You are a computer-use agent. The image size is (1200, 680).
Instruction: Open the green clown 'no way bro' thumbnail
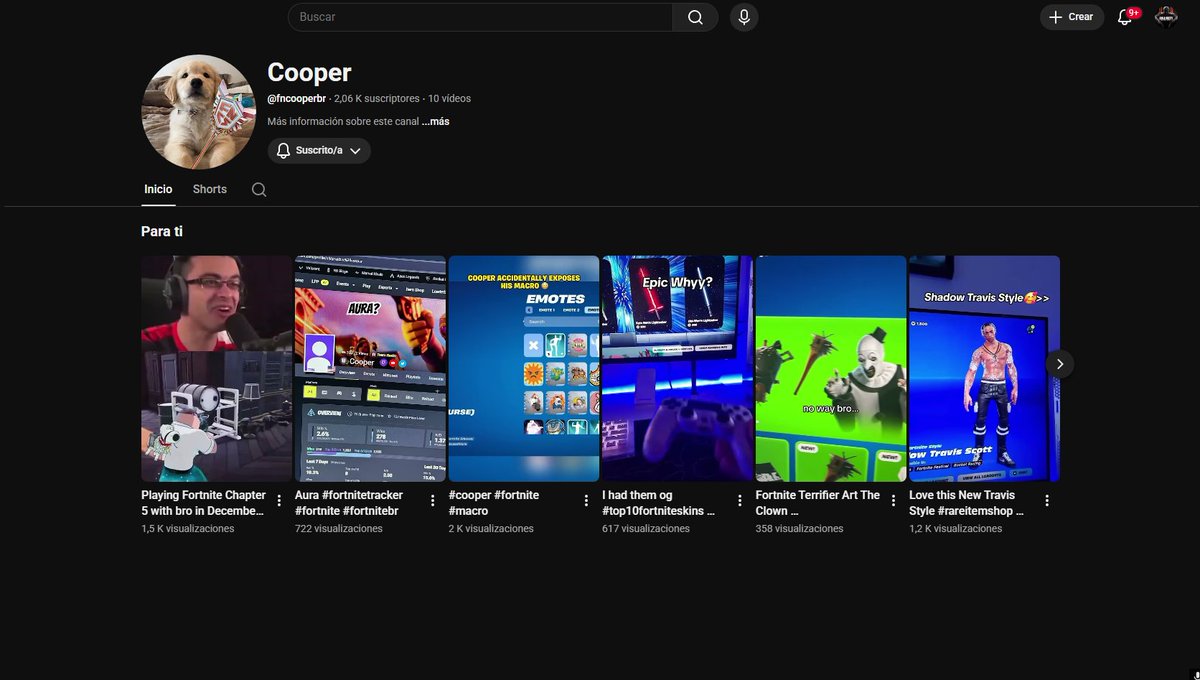831,368
